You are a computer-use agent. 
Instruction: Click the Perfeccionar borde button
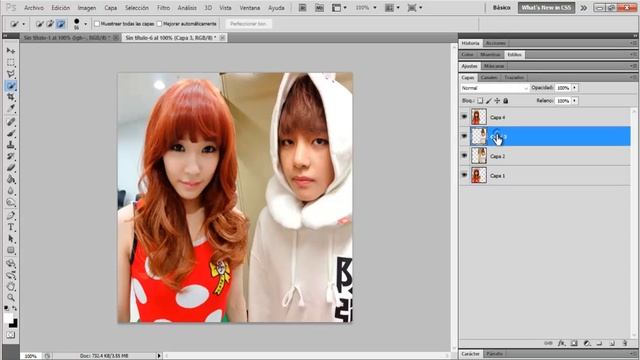[x=248, y=24]
